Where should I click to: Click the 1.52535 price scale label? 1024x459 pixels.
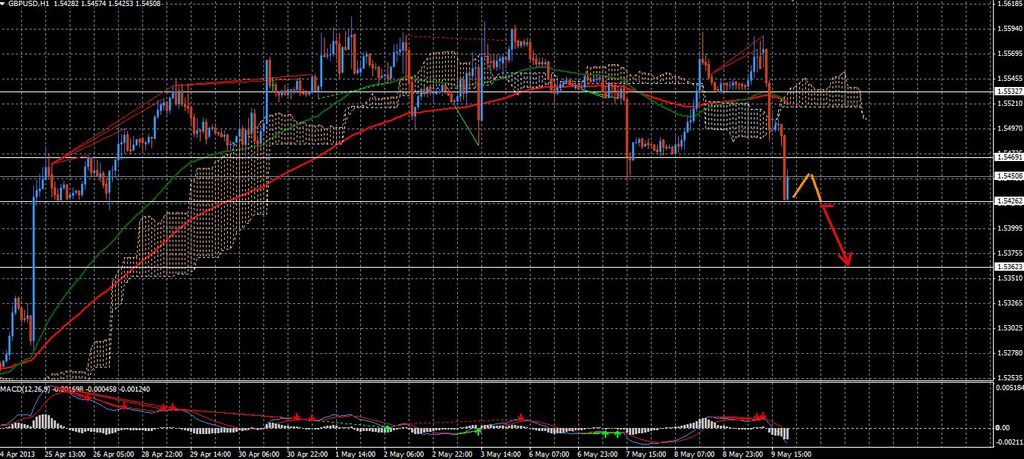point(1010,378)
